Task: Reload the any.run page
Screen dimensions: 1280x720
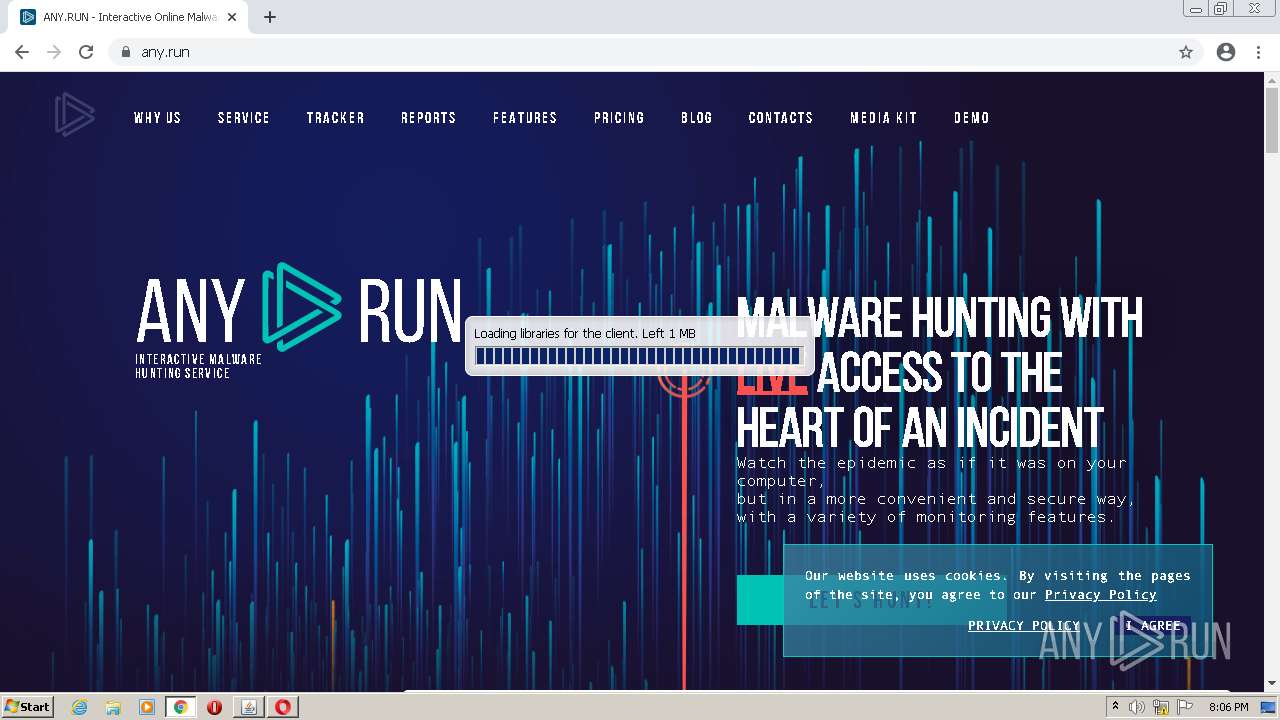Action: click(x=86, y=52)
